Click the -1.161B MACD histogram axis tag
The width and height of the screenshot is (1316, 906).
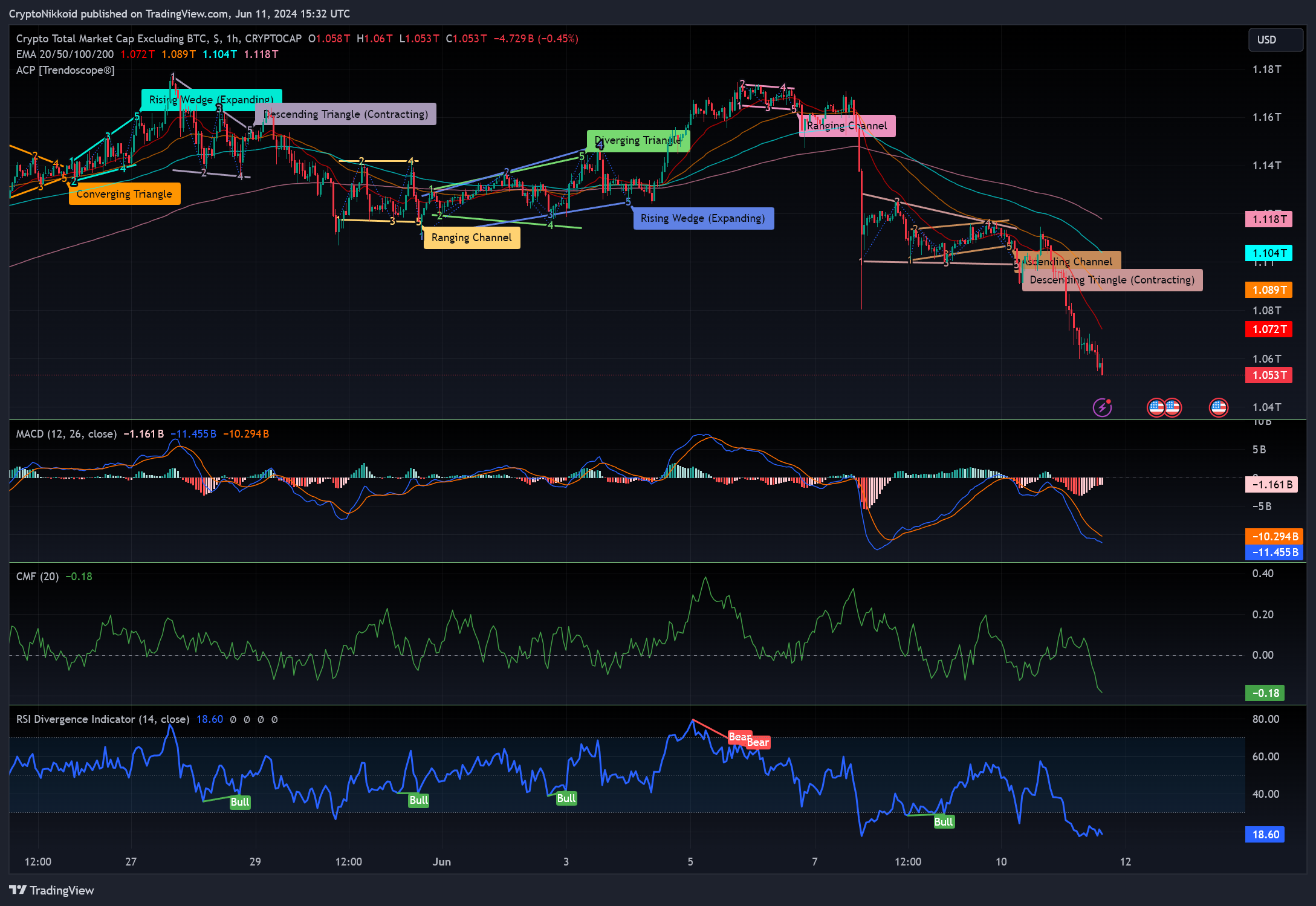[x=1271, y=485]
